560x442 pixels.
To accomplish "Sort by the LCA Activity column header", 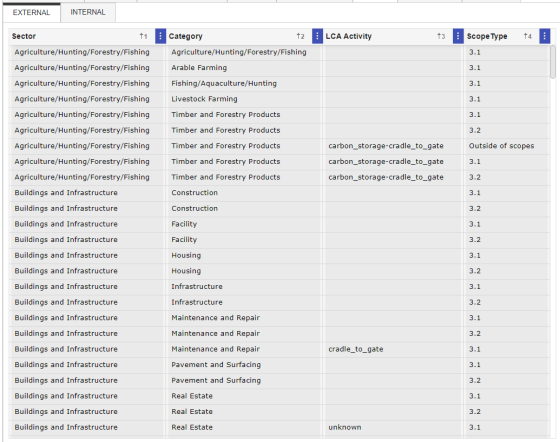I will (x=349, y=36).
